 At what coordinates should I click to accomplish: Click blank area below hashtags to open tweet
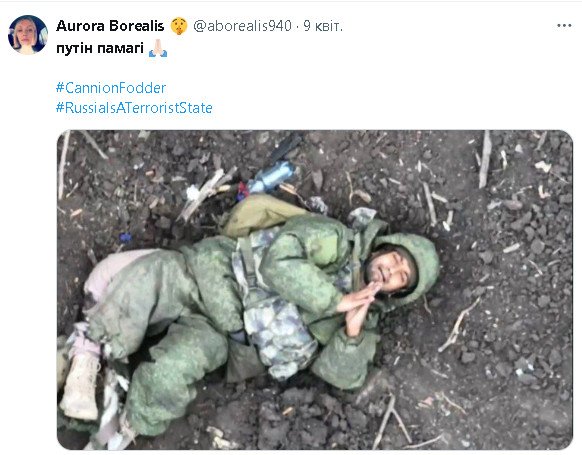(x=315, y=122)
